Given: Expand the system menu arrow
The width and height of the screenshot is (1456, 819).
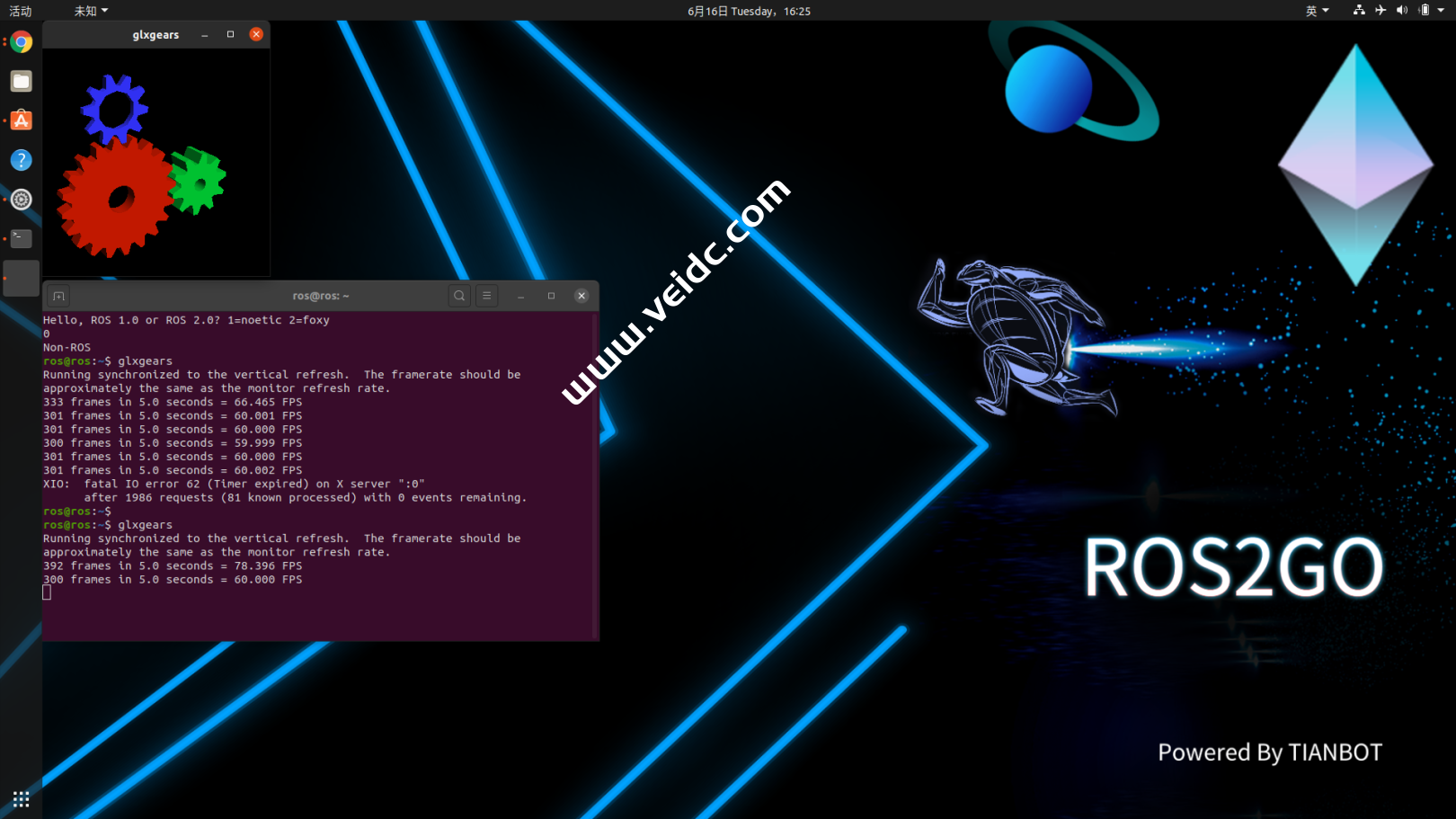Looking at the screenshot, I should [x=1441, y=11].
